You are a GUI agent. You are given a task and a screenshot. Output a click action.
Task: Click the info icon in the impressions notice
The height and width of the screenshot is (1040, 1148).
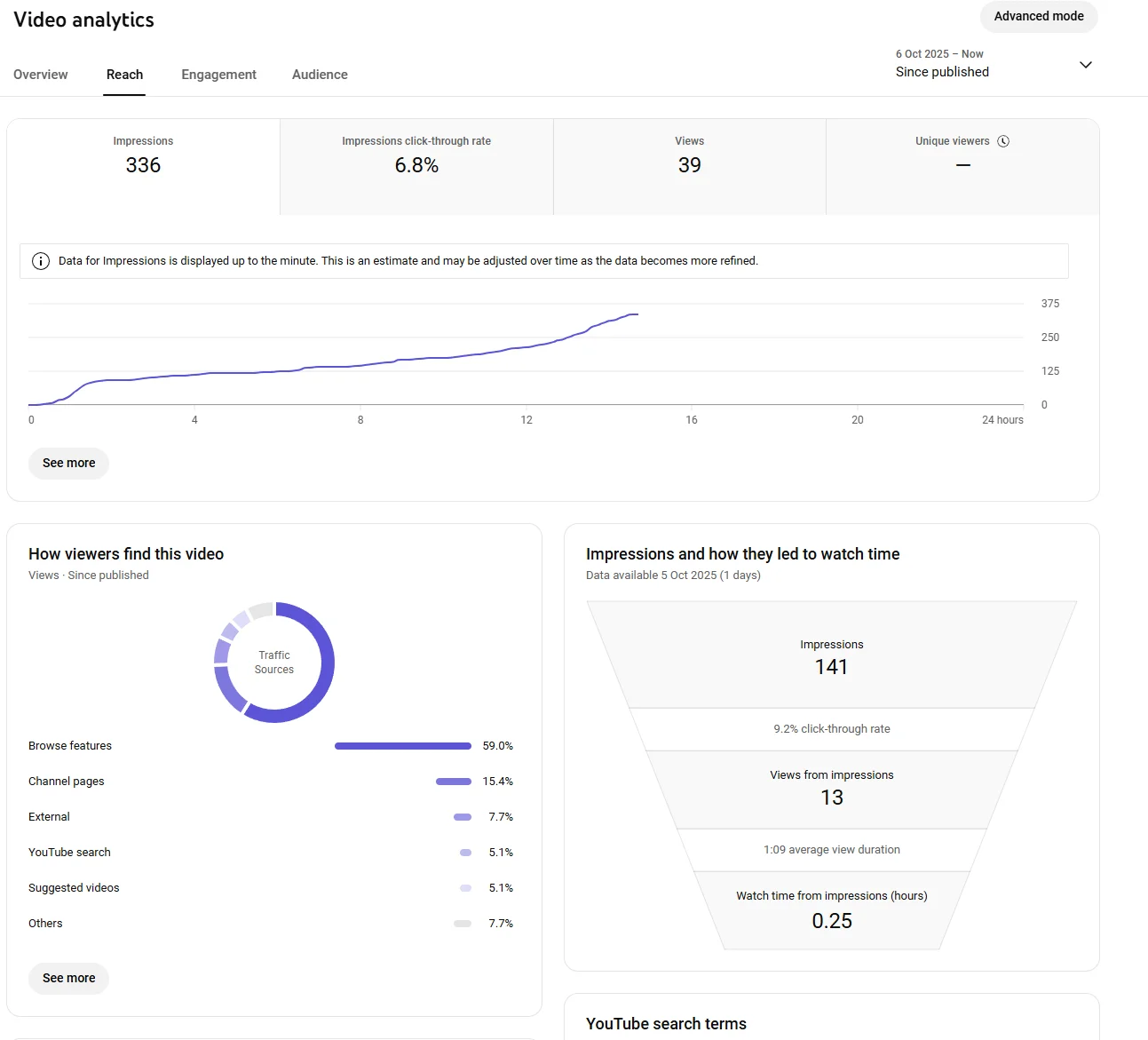tap(41, 261)
